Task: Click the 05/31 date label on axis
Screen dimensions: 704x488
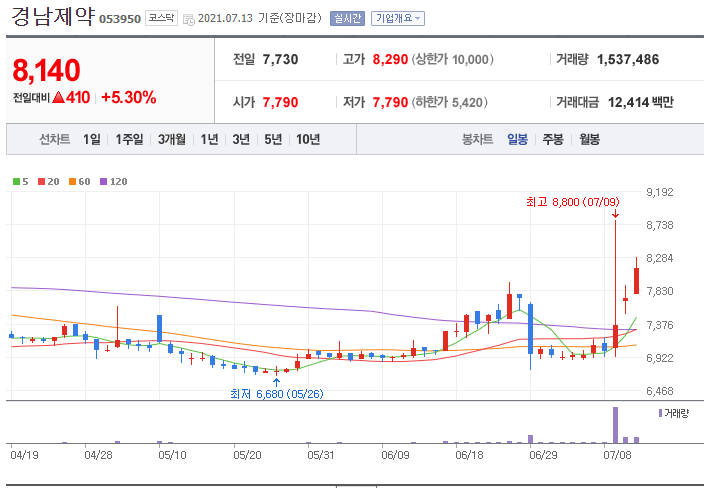Action: point(321,455)
